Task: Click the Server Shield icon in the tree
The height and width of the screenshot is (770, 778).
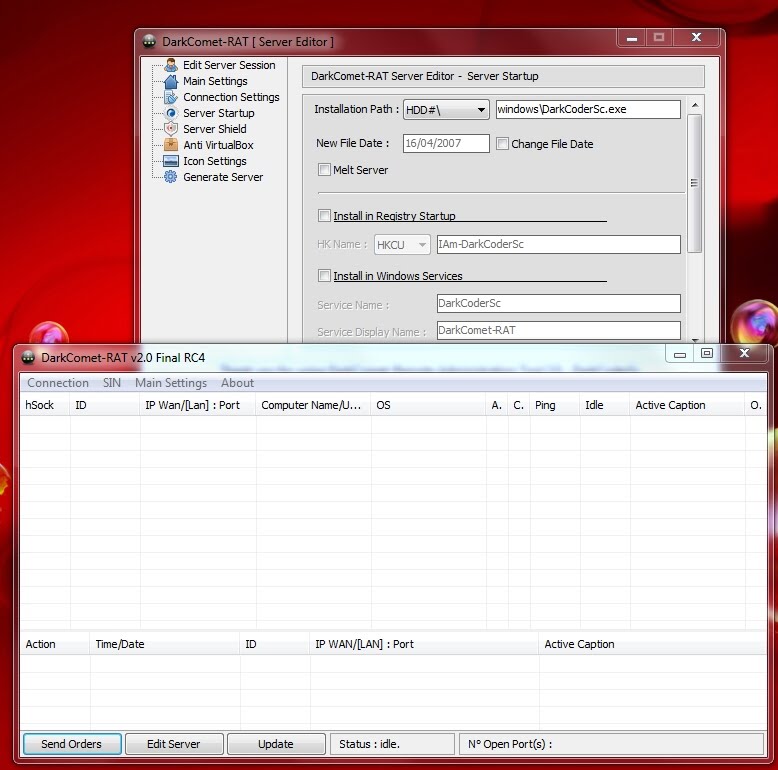Action: [171, 129]
